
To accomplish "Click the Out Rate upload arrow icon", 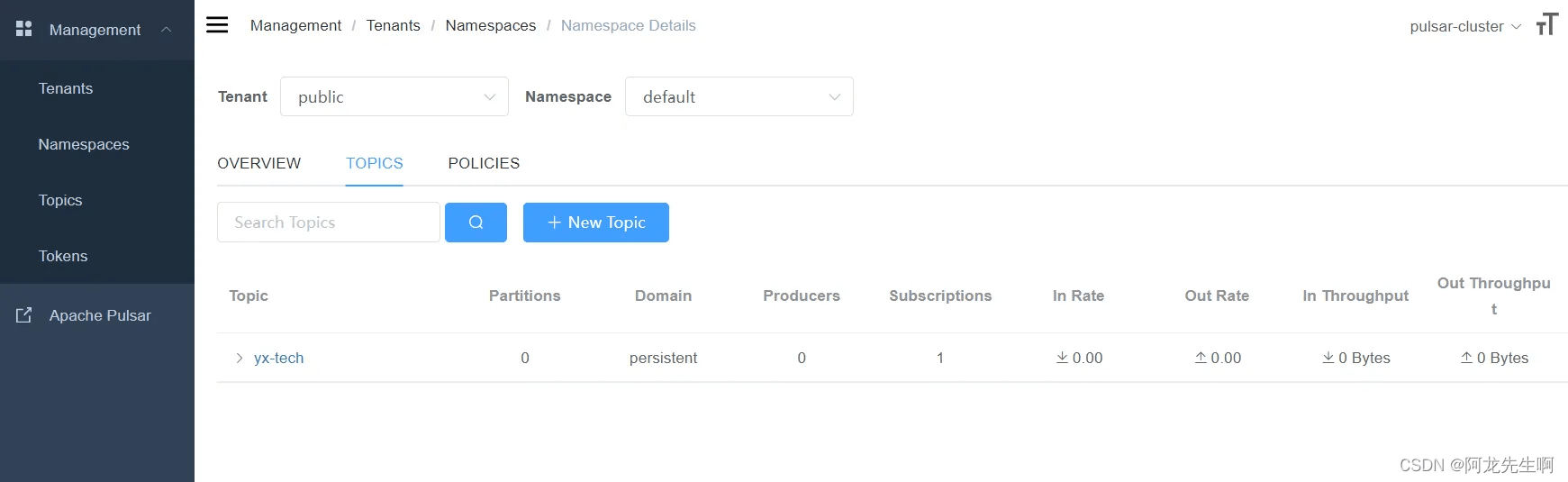I will click(x=1201, y=358).
